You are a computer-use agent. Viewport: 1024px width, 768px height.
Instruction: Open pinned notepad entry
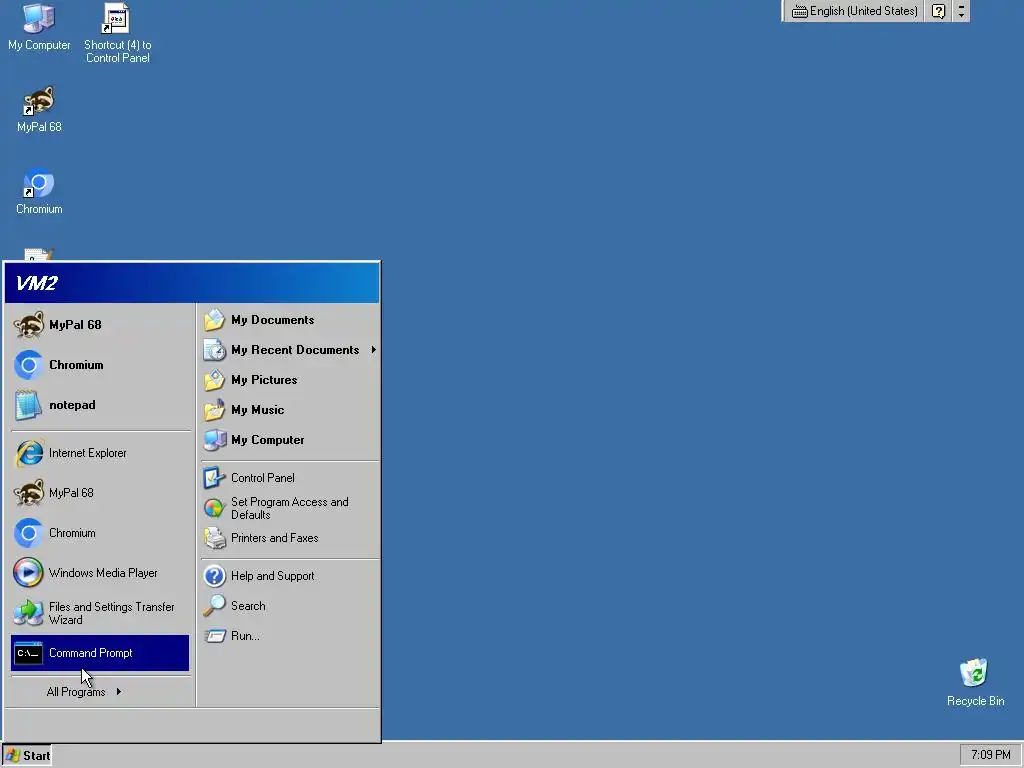tap(100, 405)
